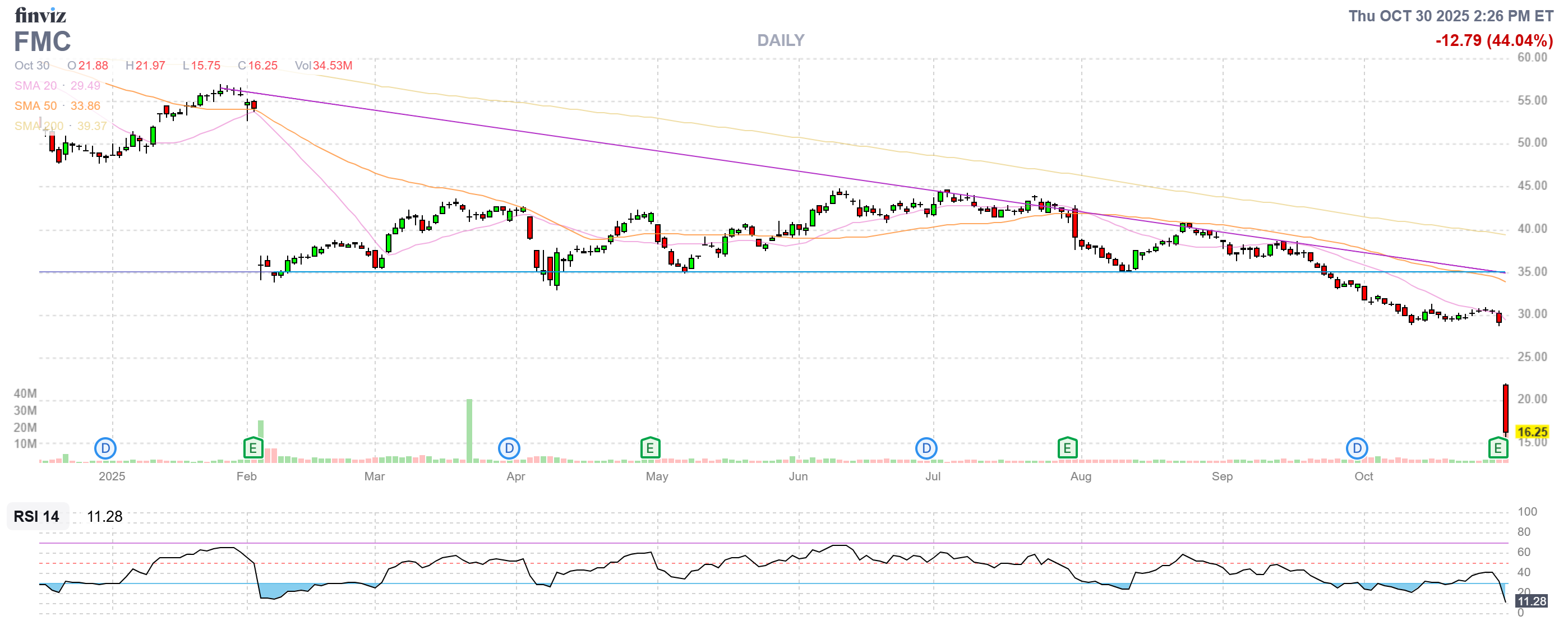The image size is (1568, 630).
Task: Select the SMA 200 indicator label
Action: (38, 126)
